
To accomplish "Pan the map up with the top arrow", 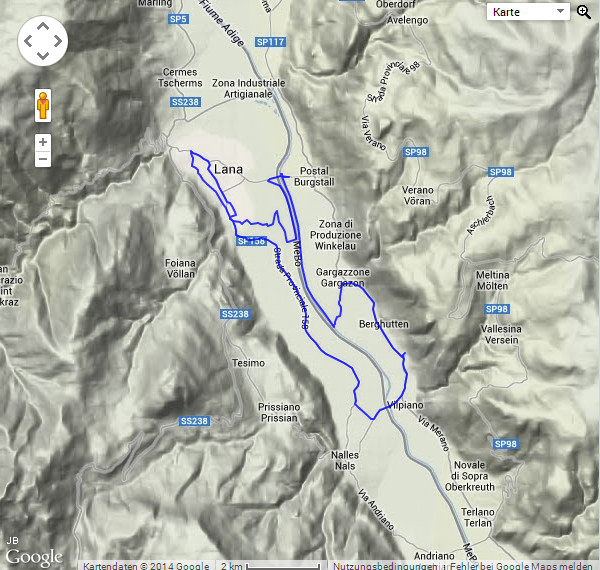I will 43,26.
